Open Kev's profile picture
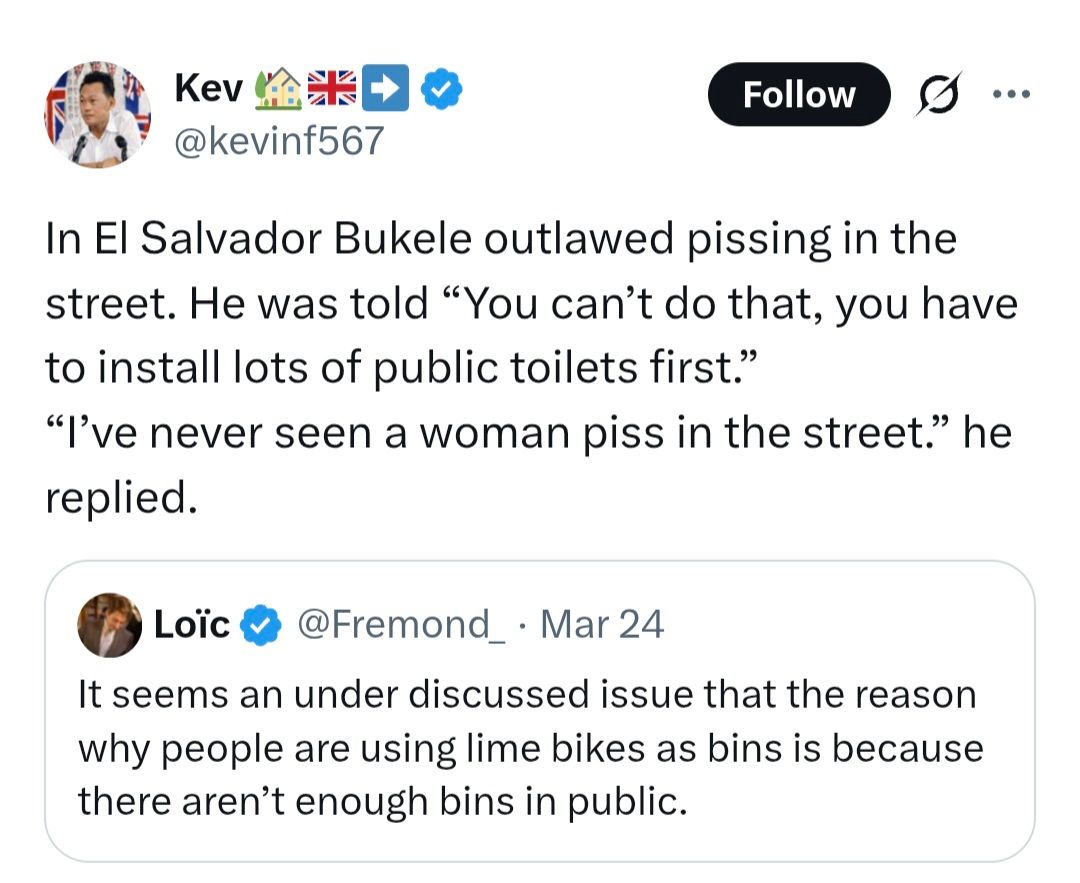The height and width of the screenshot is (883, 1080). pos(97,114)
